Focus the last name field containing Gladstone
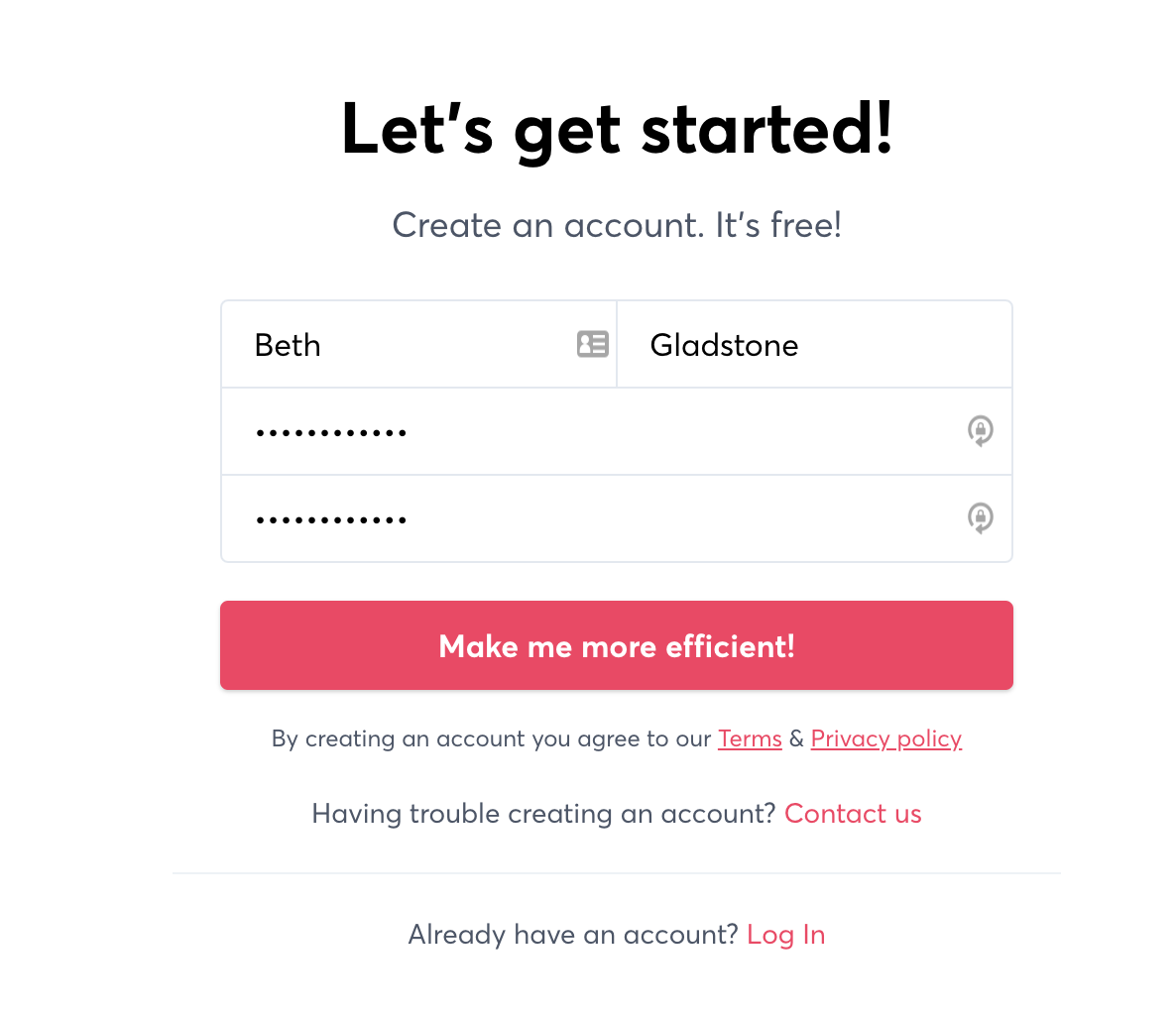This screenshot has width=1176, height=1019. click(x=813, y=345)
